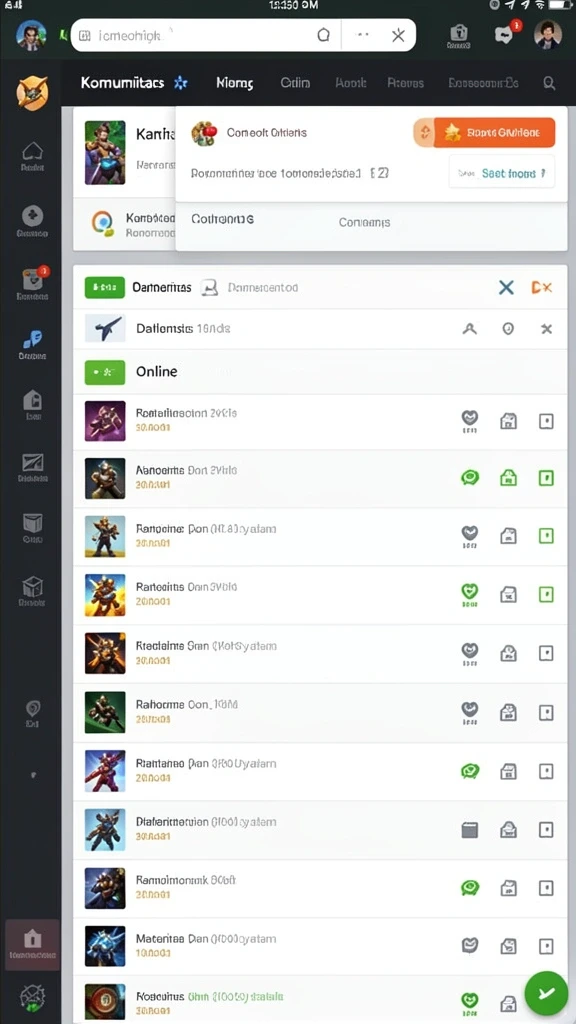Image resolution: width=576 pixels, height=1024 pixels.
Task: Click the blue star icon beside Komumiitacs
Action: click(x=180, y=82)
